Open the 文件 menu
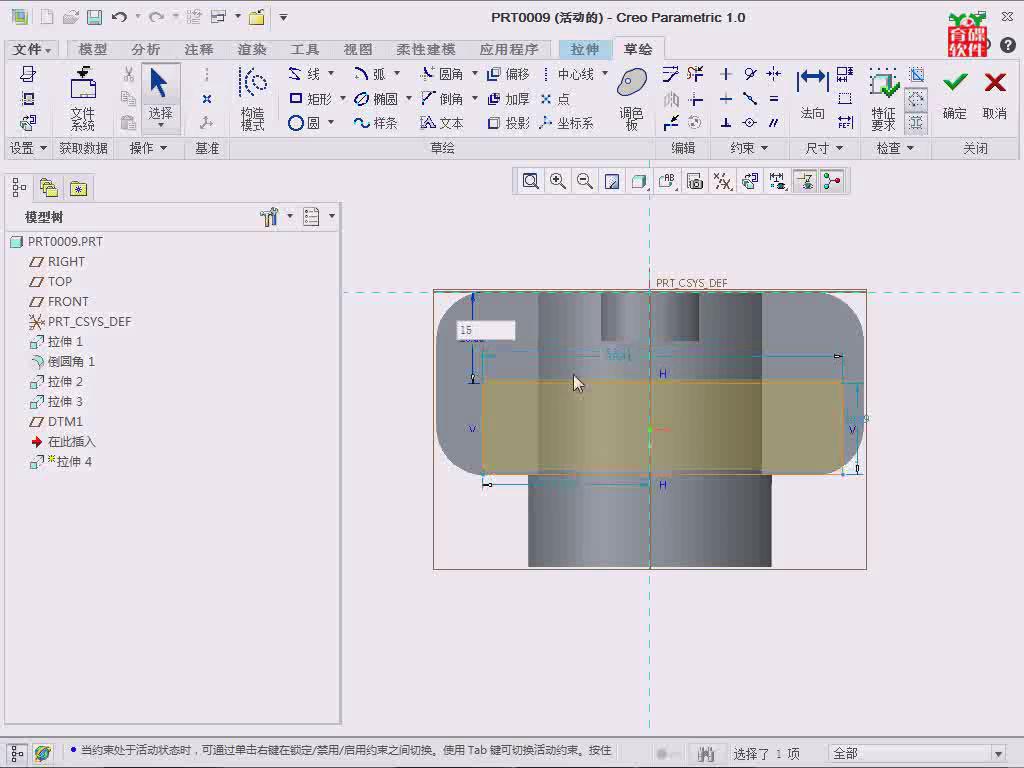The height and width of the screenshot is (768, 1024). click(x=31, y=49)
